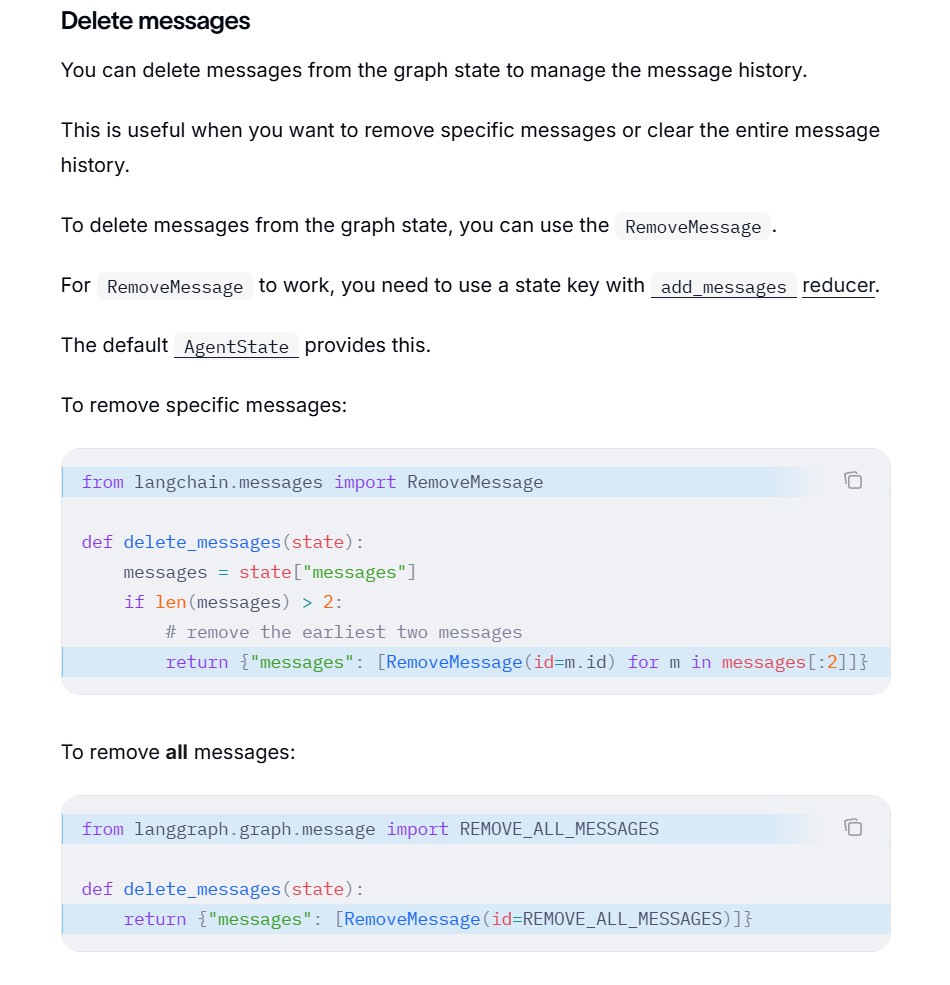Click the bold word 'all' in the text
Screen dimensions: 950x985
(177, 752)
